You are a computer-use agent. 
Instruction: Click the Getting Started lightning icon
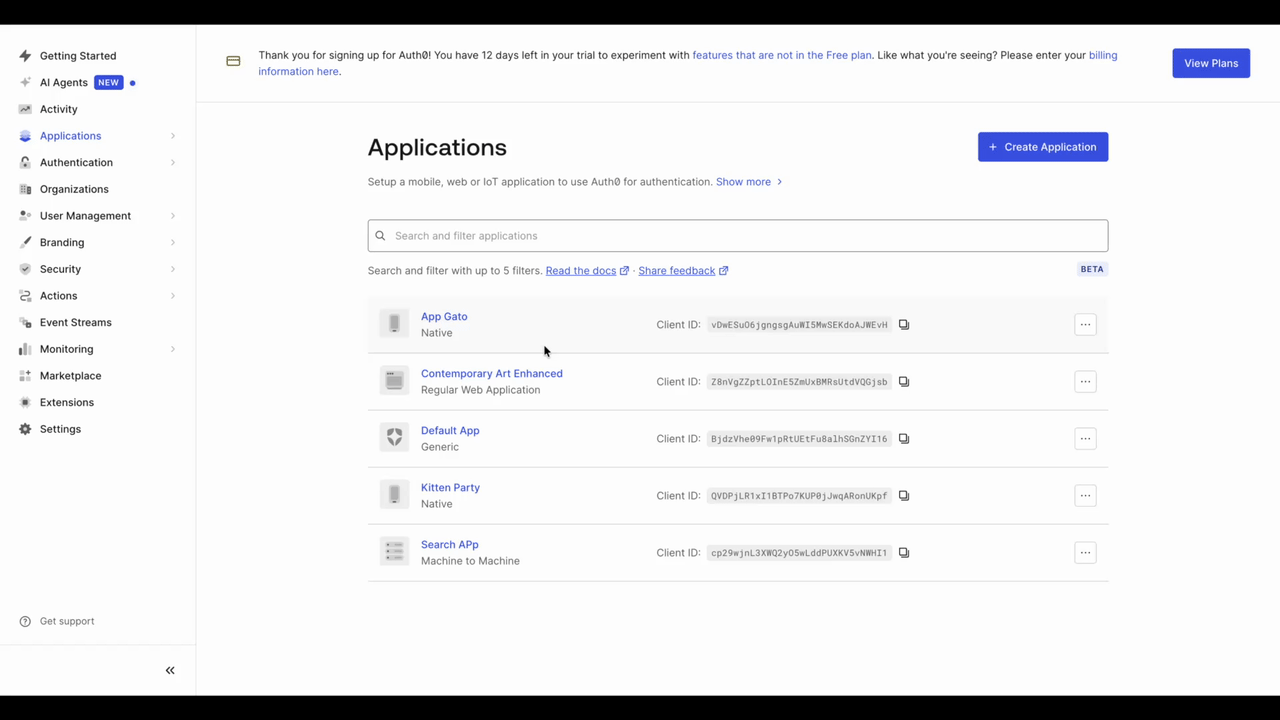click(25, 56)
